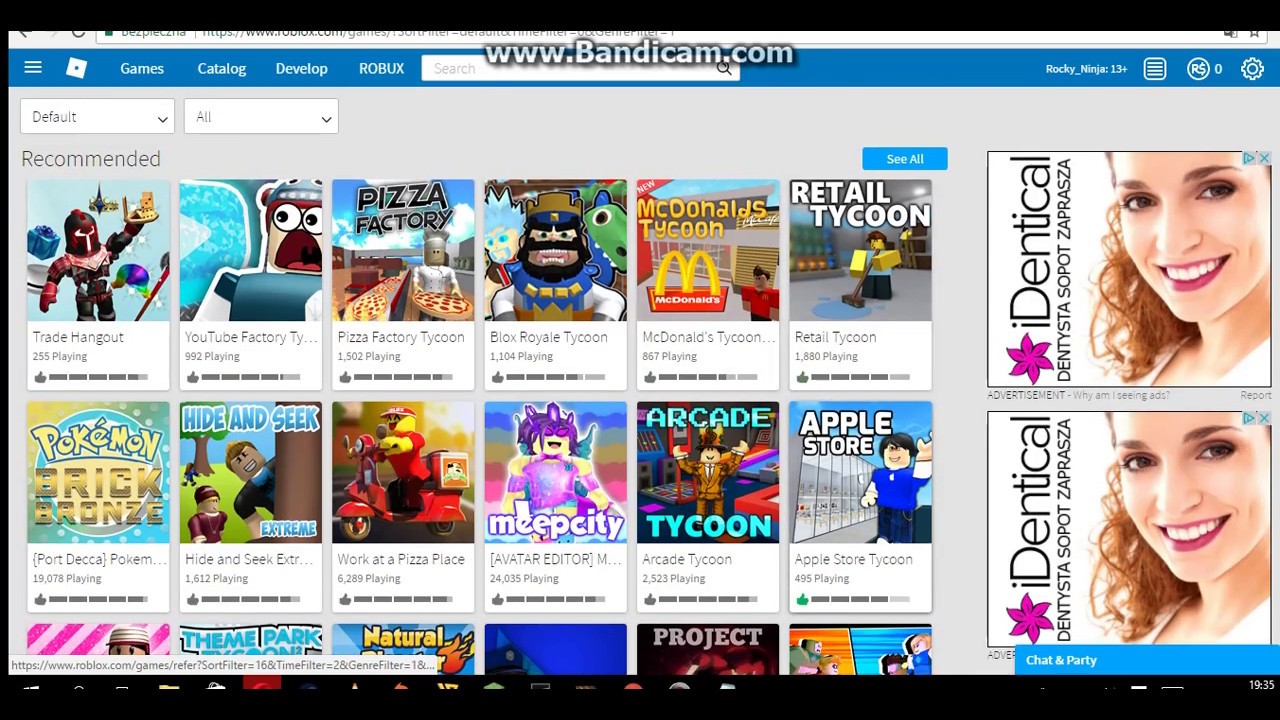Viewport: 1280px width, 720px height.
Task: Click See All for Recommended games
Action: coord(905,159)
